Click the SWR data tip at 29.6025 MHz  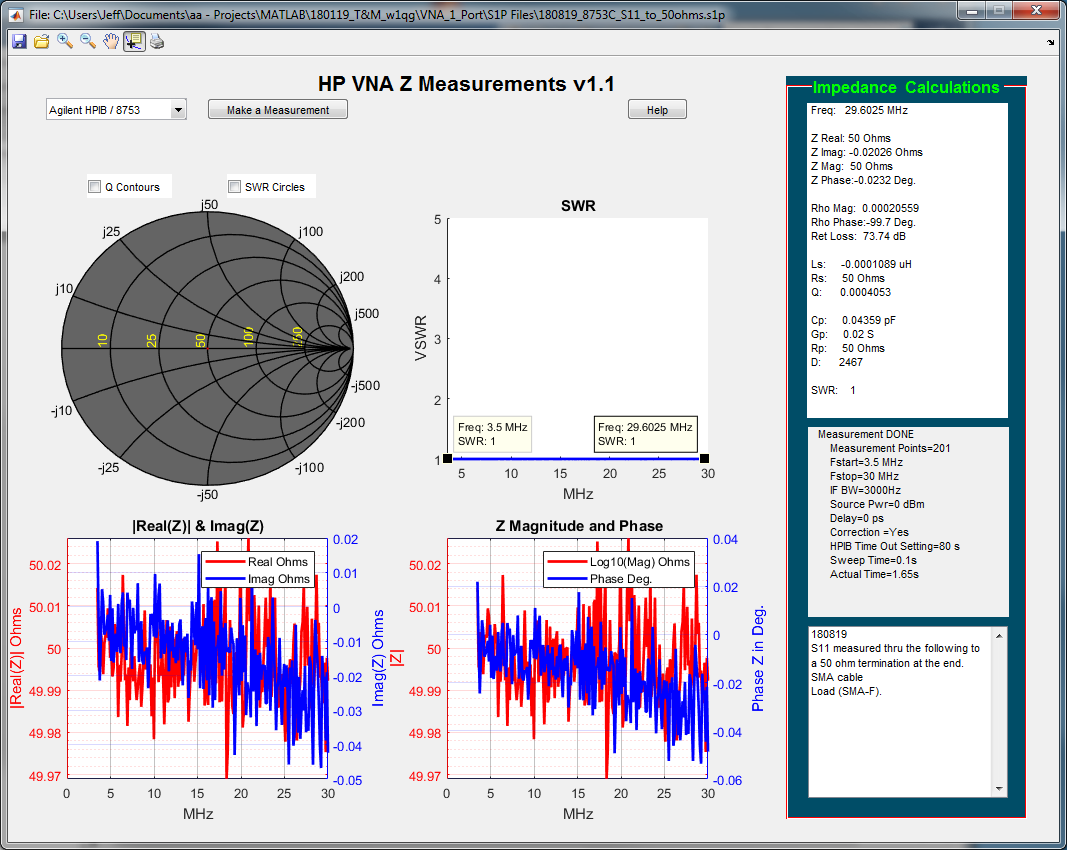(645, 433)
